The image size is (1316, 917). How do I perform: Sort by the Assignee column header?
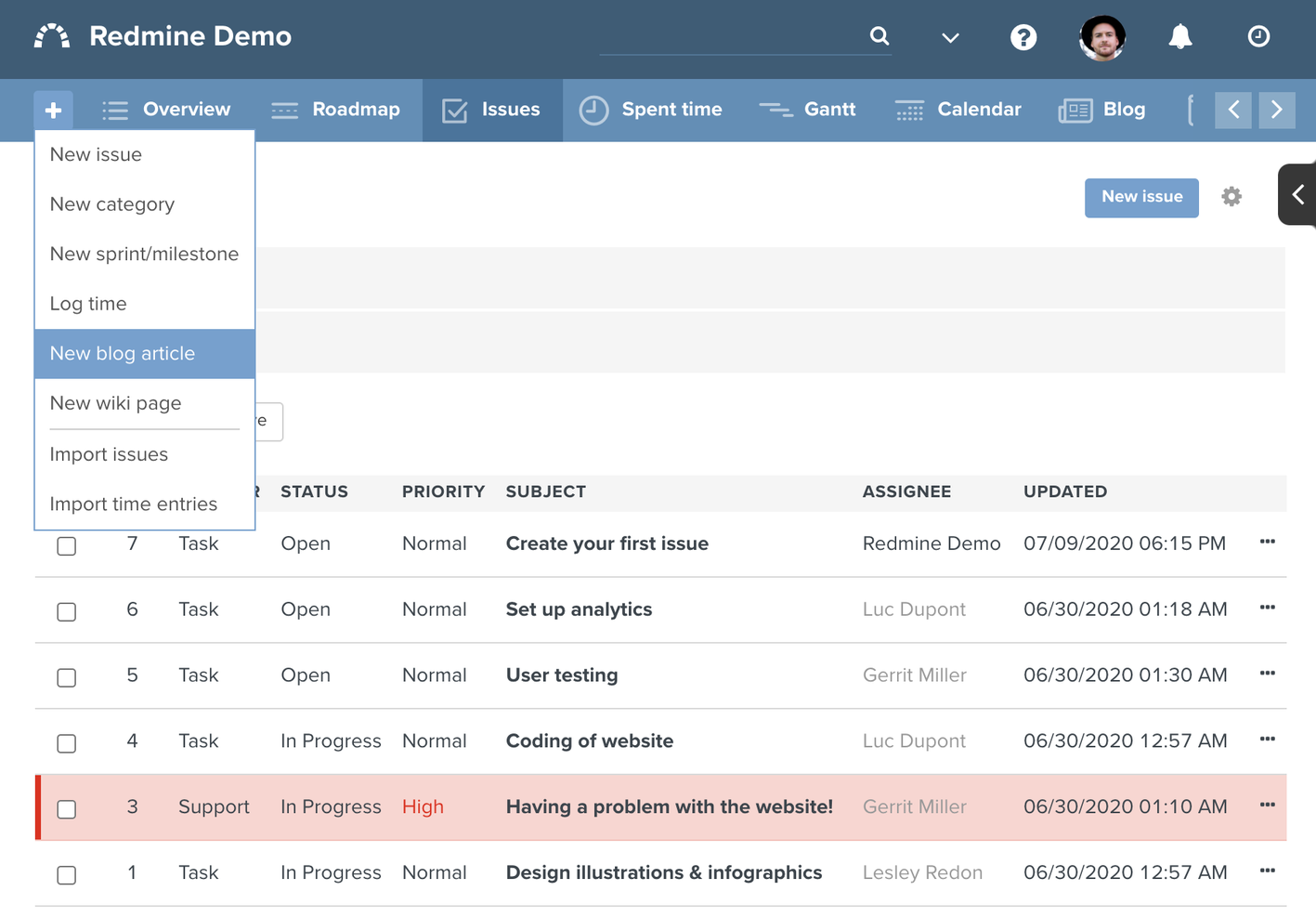tap(906, 492)
